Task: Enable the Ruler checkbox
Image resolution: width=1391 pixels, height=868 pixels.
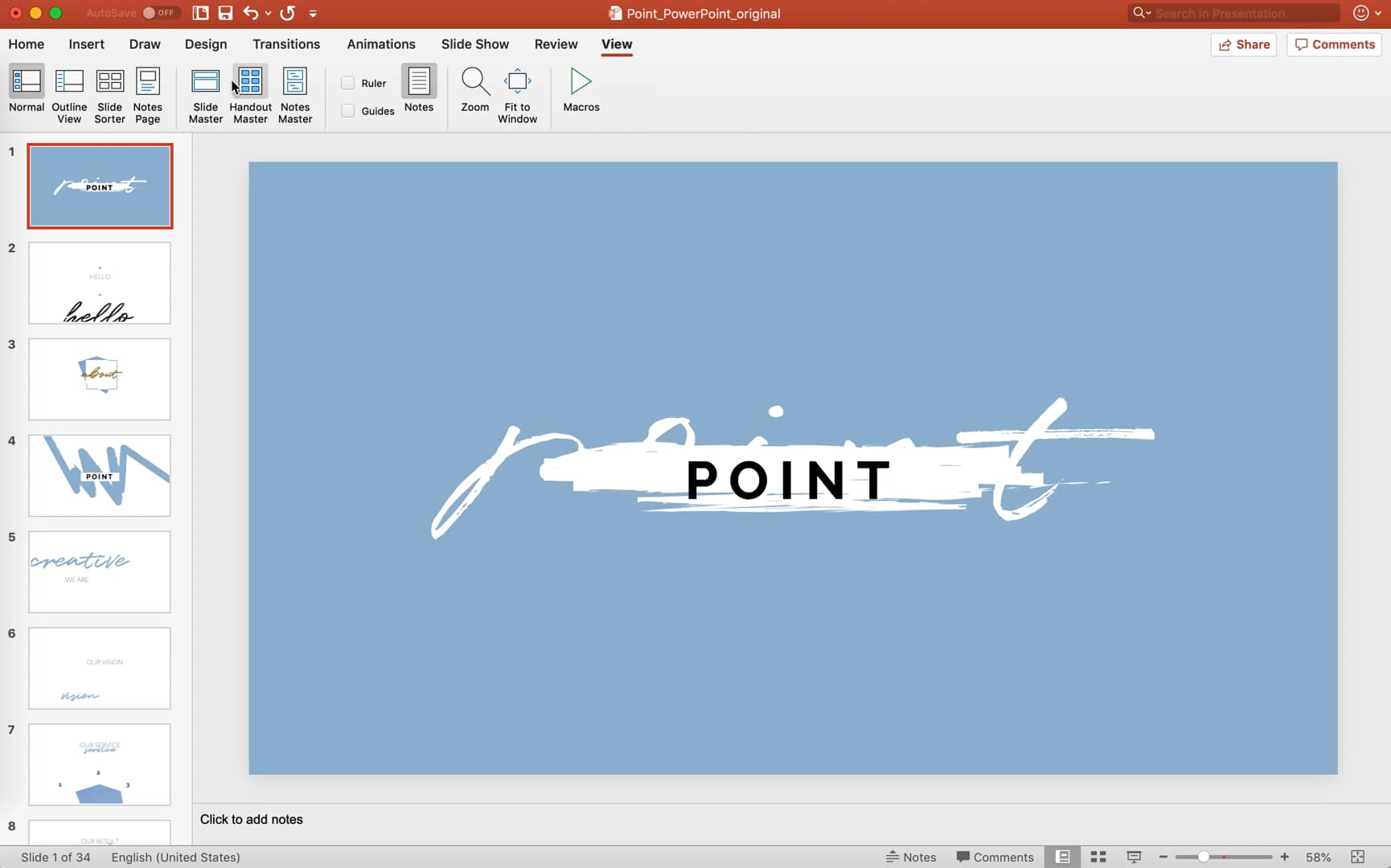Action: (x=347, y=82)
